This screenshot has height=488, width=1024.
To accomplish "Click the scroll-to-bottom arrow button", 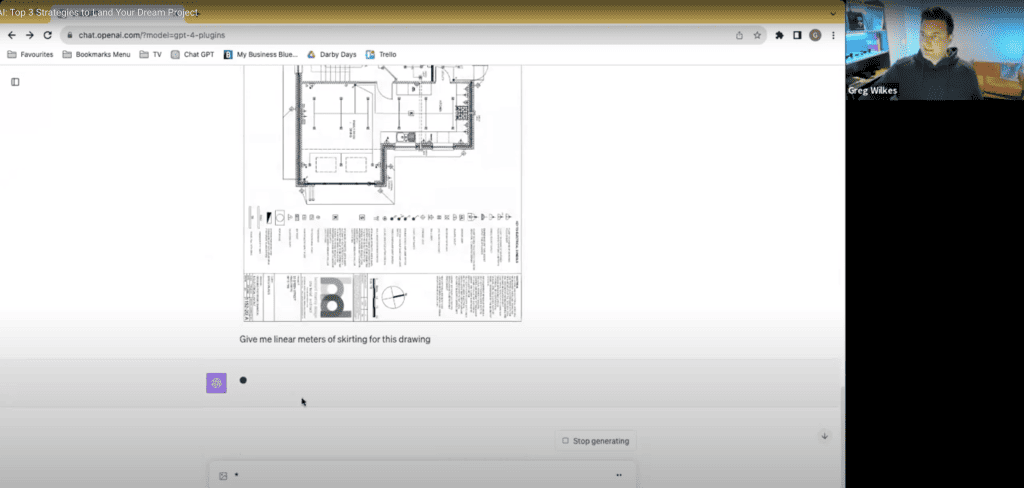I will click(x=824, y=436).
